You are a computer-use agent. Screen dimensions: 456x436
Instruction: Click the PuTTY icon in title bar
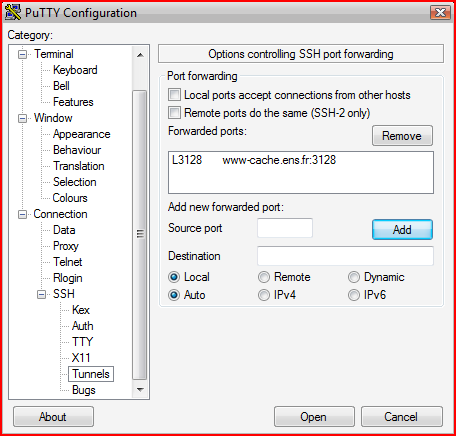[x=13, y=12]
